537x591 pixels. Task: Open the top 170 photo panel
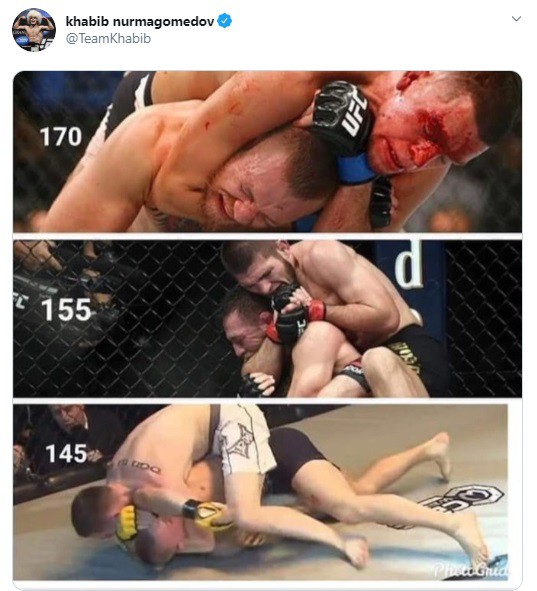[268, 152]
